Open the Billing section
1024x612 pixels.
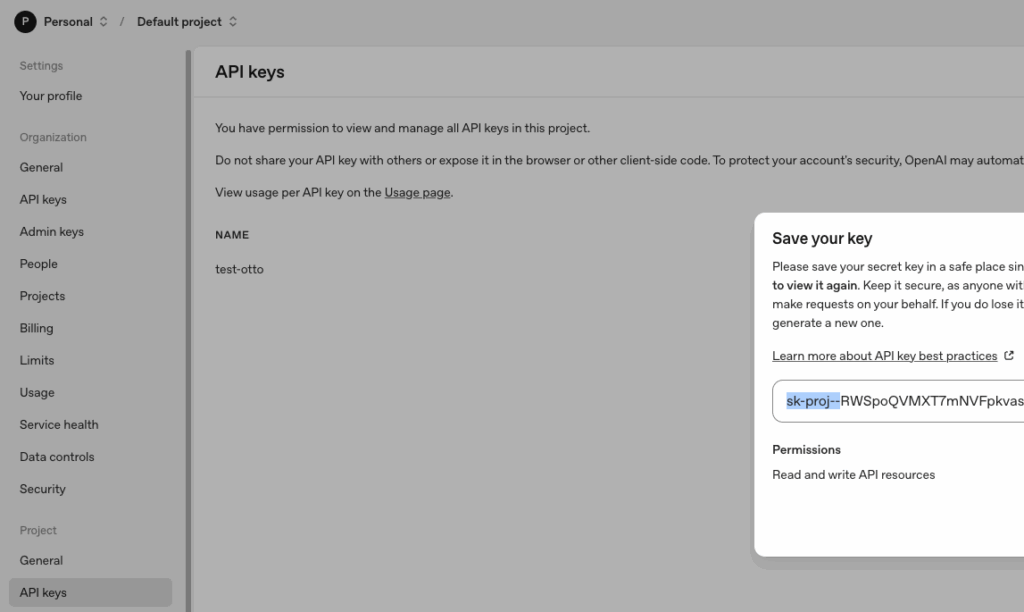click(x=36, y=328)
